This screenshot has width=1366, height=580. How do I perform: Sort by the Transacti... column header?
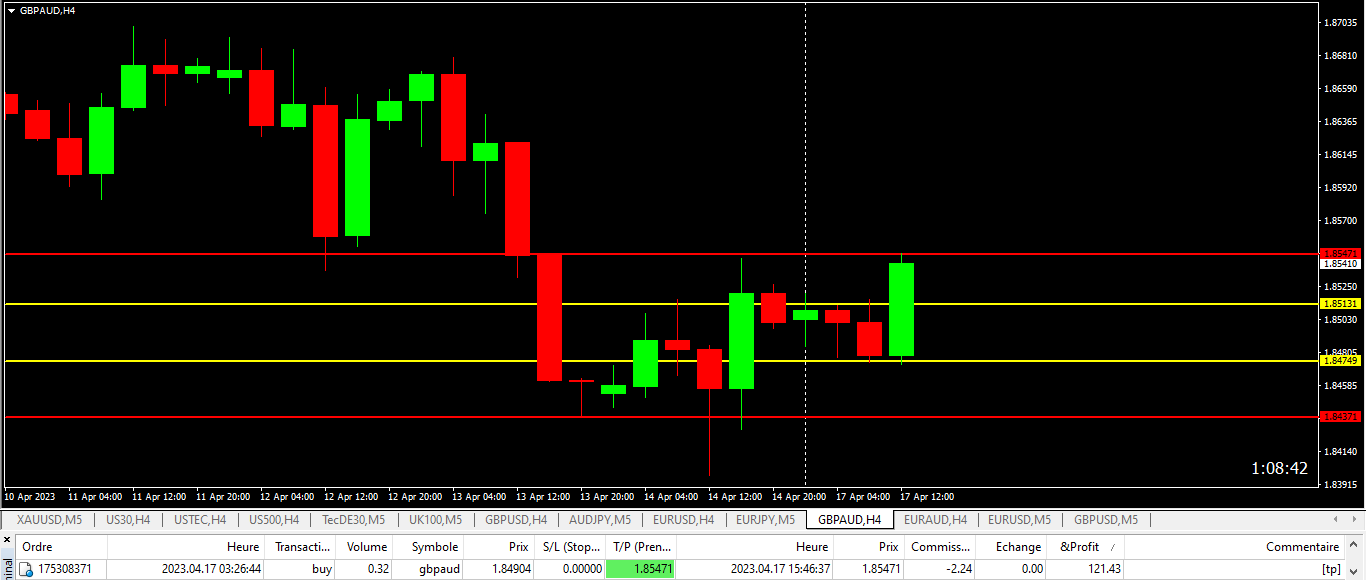(x=300, y=547)
